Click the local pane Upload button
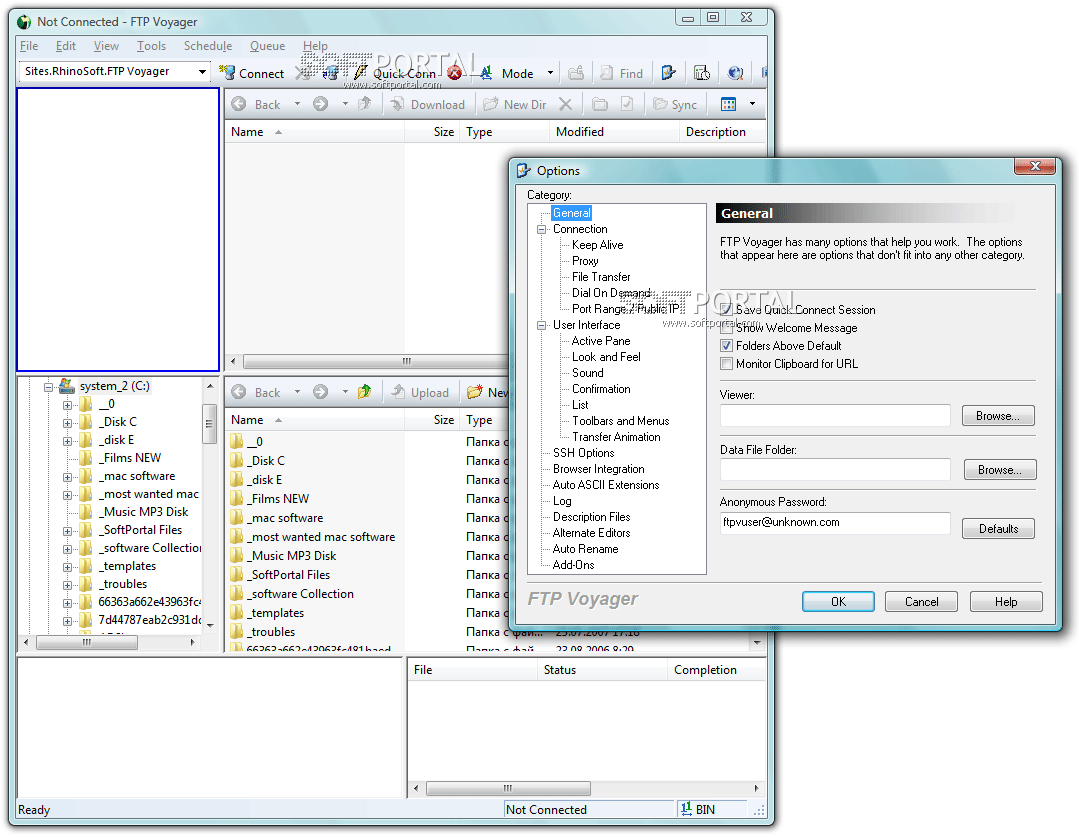Image resolution: width=1079 pixels, height=837 pixels. coord(420,392)
